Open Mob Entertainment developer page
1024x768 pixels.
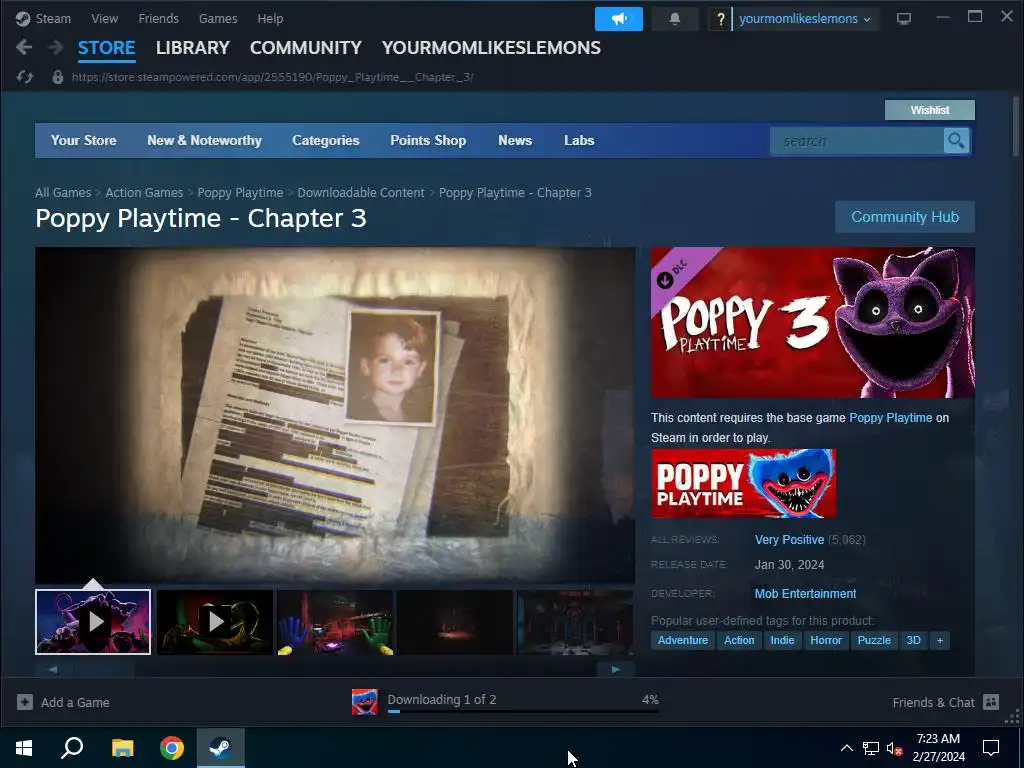coord(805,594)
